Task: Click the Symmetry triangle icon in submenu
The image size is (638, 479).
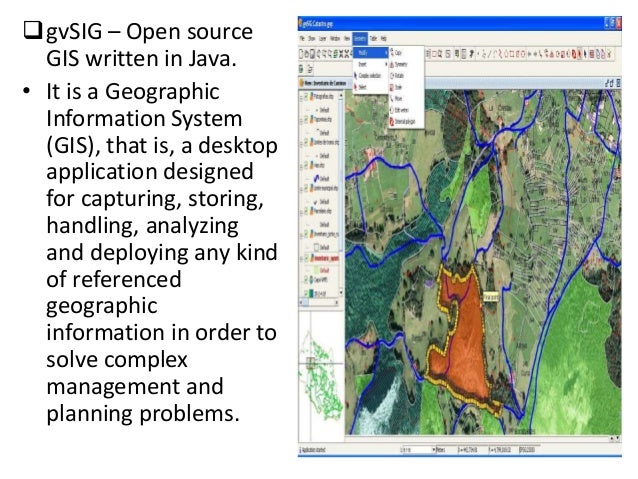Action: 392,64
